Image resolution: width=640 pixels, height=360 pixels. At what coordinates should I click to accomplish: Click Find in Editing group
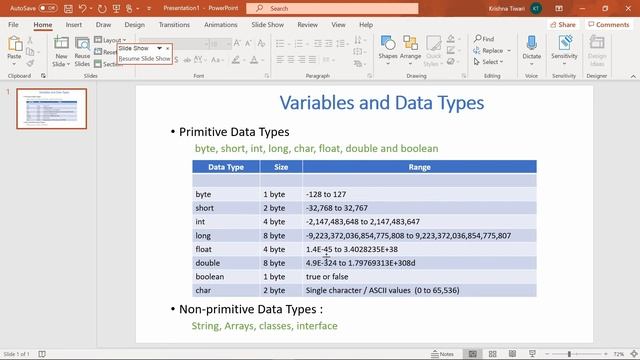(484, 39)
